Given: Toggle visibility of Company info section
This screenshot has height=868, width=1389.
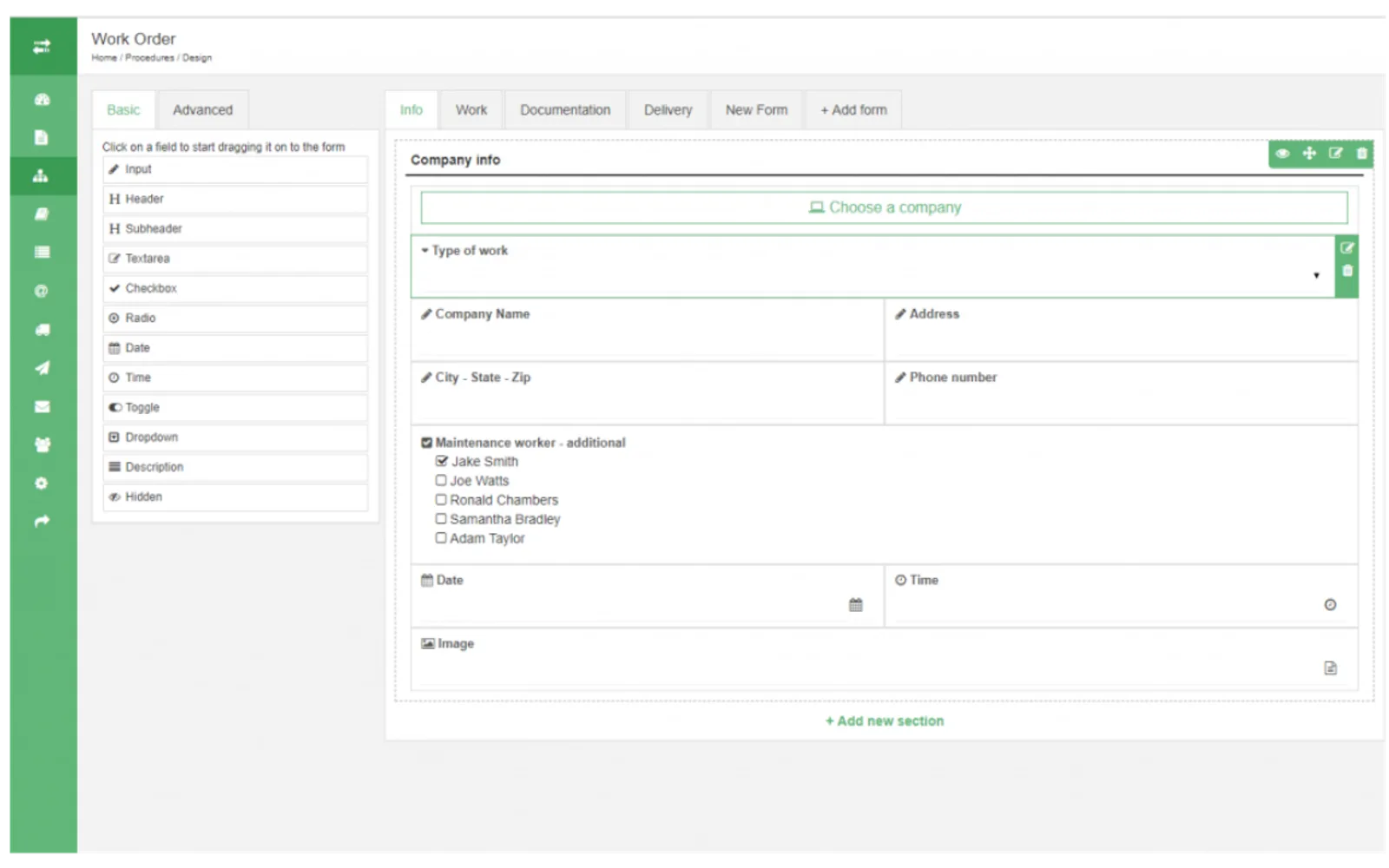Looking at the screenshot, I should pyautogui.click(x=1282, y=154).
